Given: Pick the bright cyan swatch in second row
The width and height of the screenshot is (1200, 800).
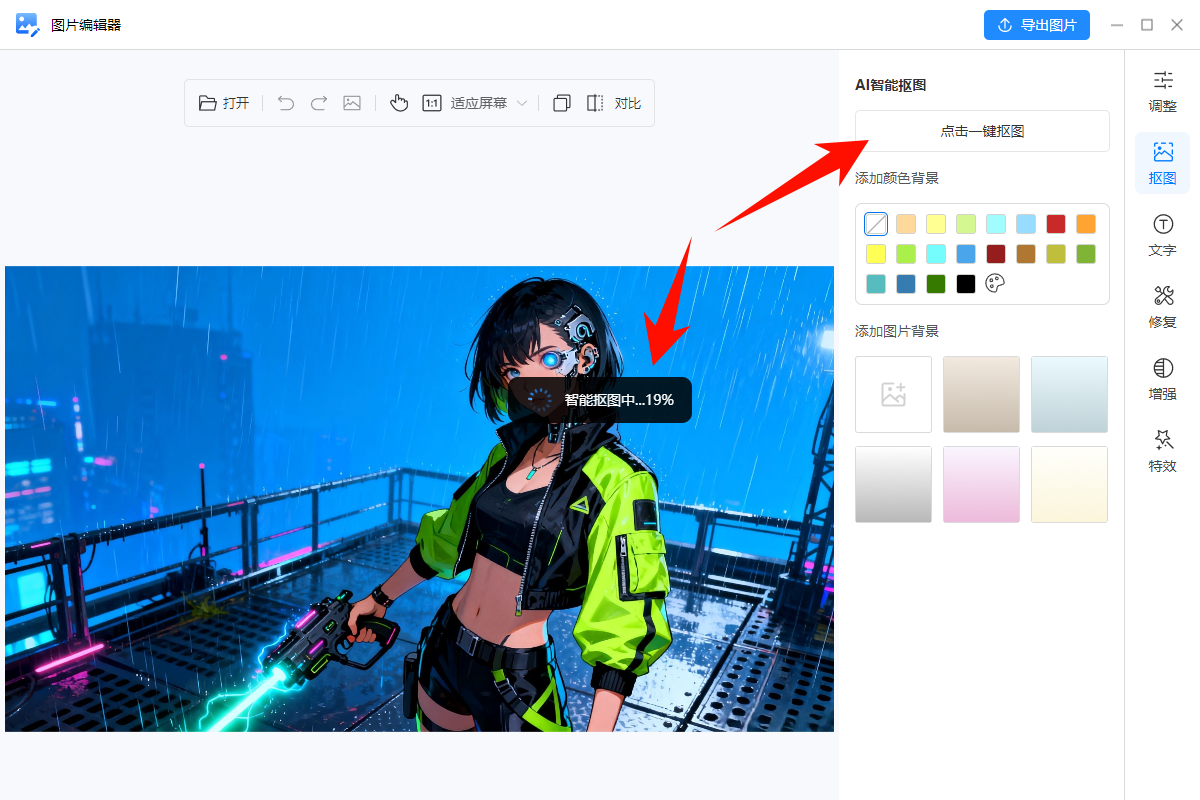Looking at the screenshot, I should pyautogui.click(x=936, y=254).
